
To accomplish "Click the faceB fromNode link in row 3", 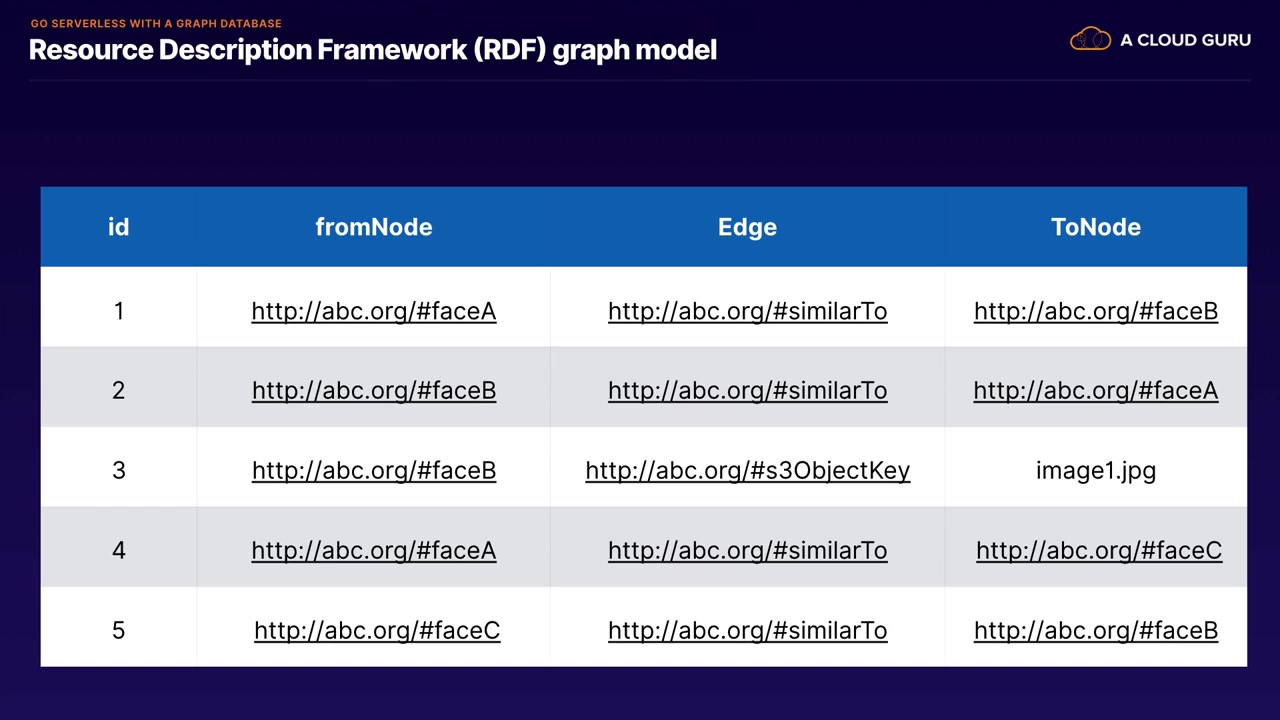I will click(x=373, y=471).
